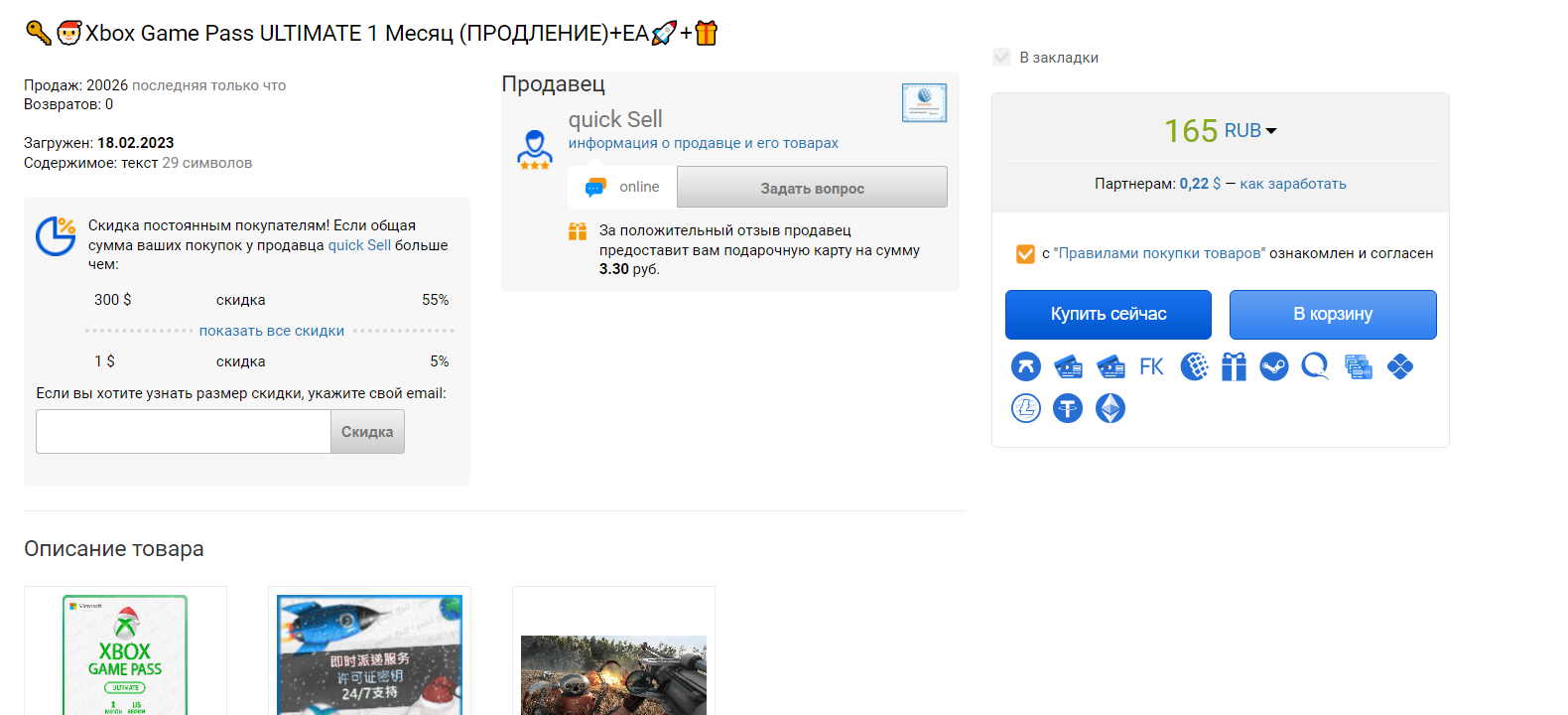Open the game screenshot thumbnail

[x=613, y=675]
